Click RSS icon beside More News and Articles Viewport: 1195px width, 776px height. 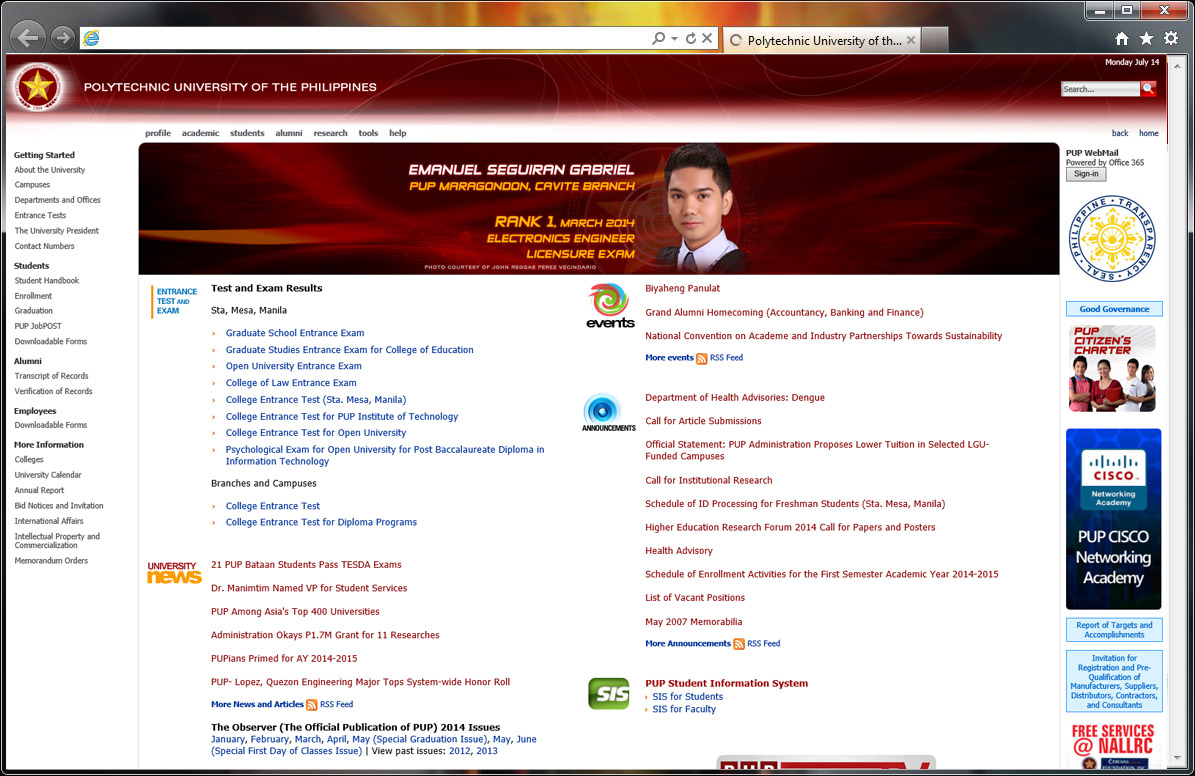[x=311, y=705]
